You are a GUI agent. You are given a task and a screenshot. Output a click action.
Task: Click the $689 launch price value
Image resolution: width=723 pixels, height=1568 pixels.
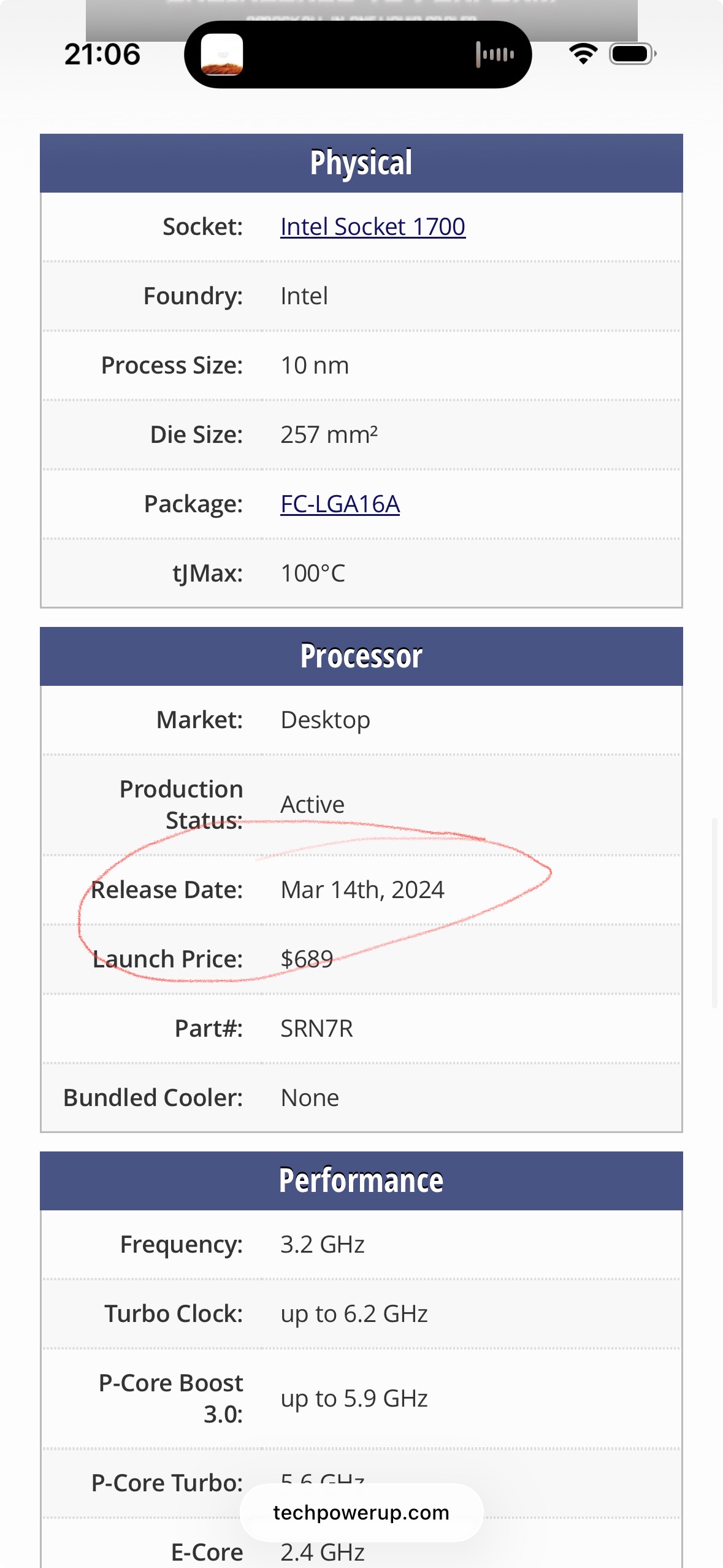point(307,959)
